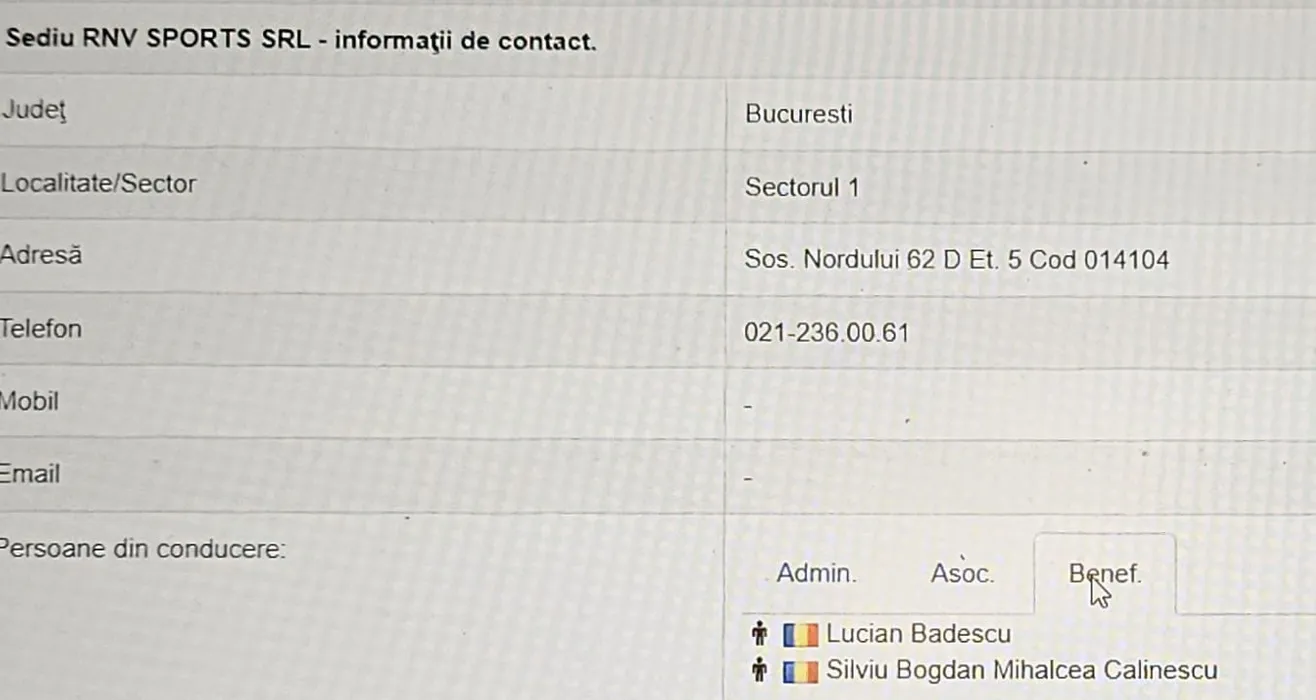Screen dimensions: 1316x700
Task: Click the Romanian flag next to Silviu Bogdan
Action: coord(801,670)
